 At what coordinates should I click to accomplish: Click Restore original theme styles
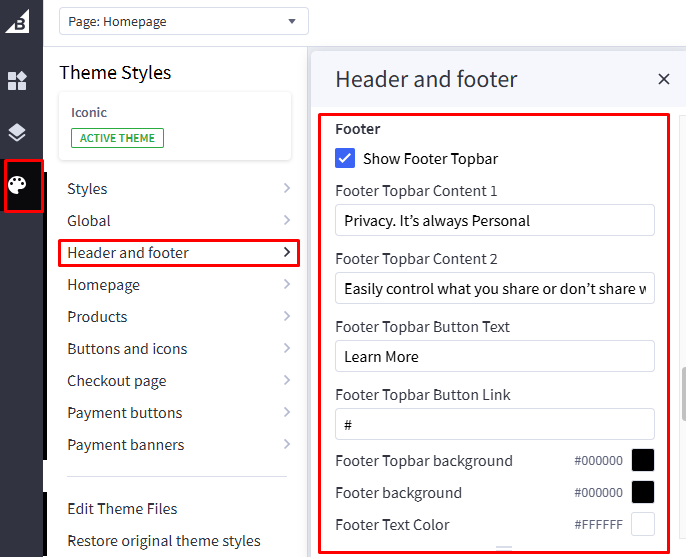[x=164, y=541]
